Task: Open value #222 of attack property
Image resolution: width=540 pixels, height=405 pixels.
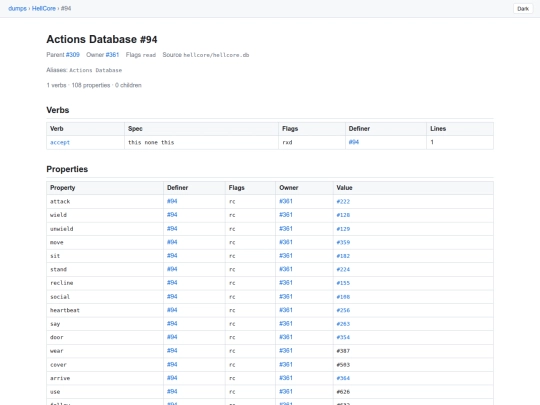Action: (343, 201)
